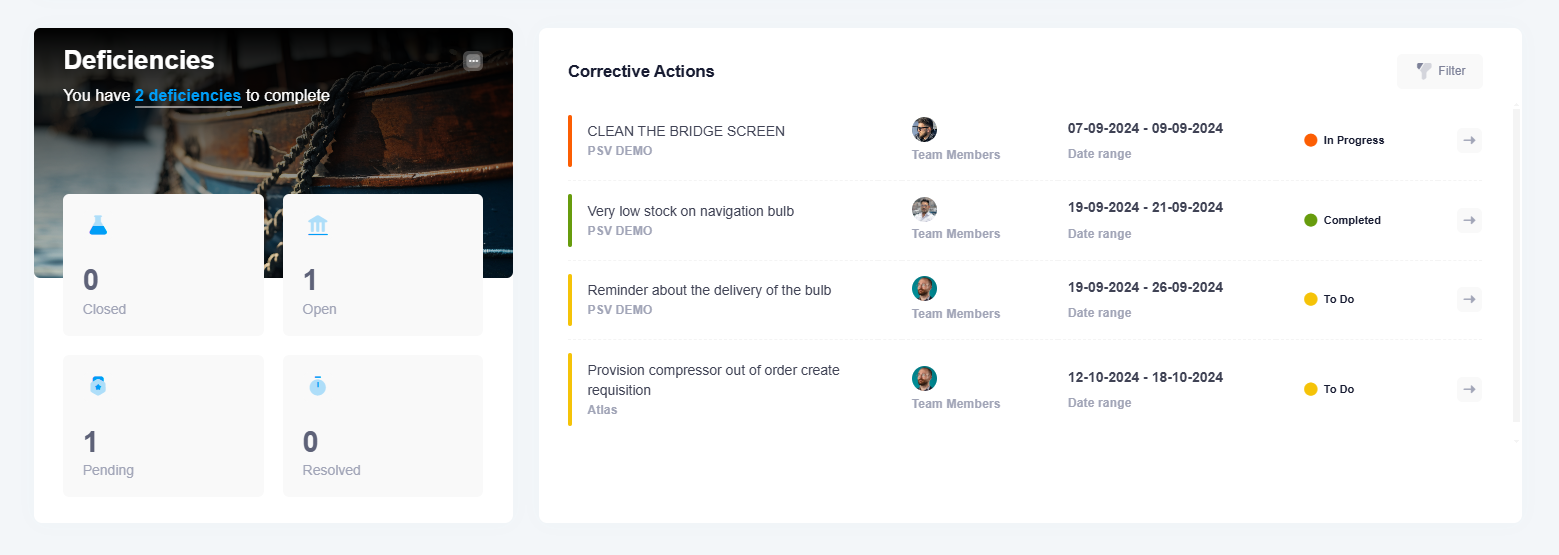Click the flask icon in Closed card
This screenshot has width=1559, height=555.
click(x=97, y=225)
